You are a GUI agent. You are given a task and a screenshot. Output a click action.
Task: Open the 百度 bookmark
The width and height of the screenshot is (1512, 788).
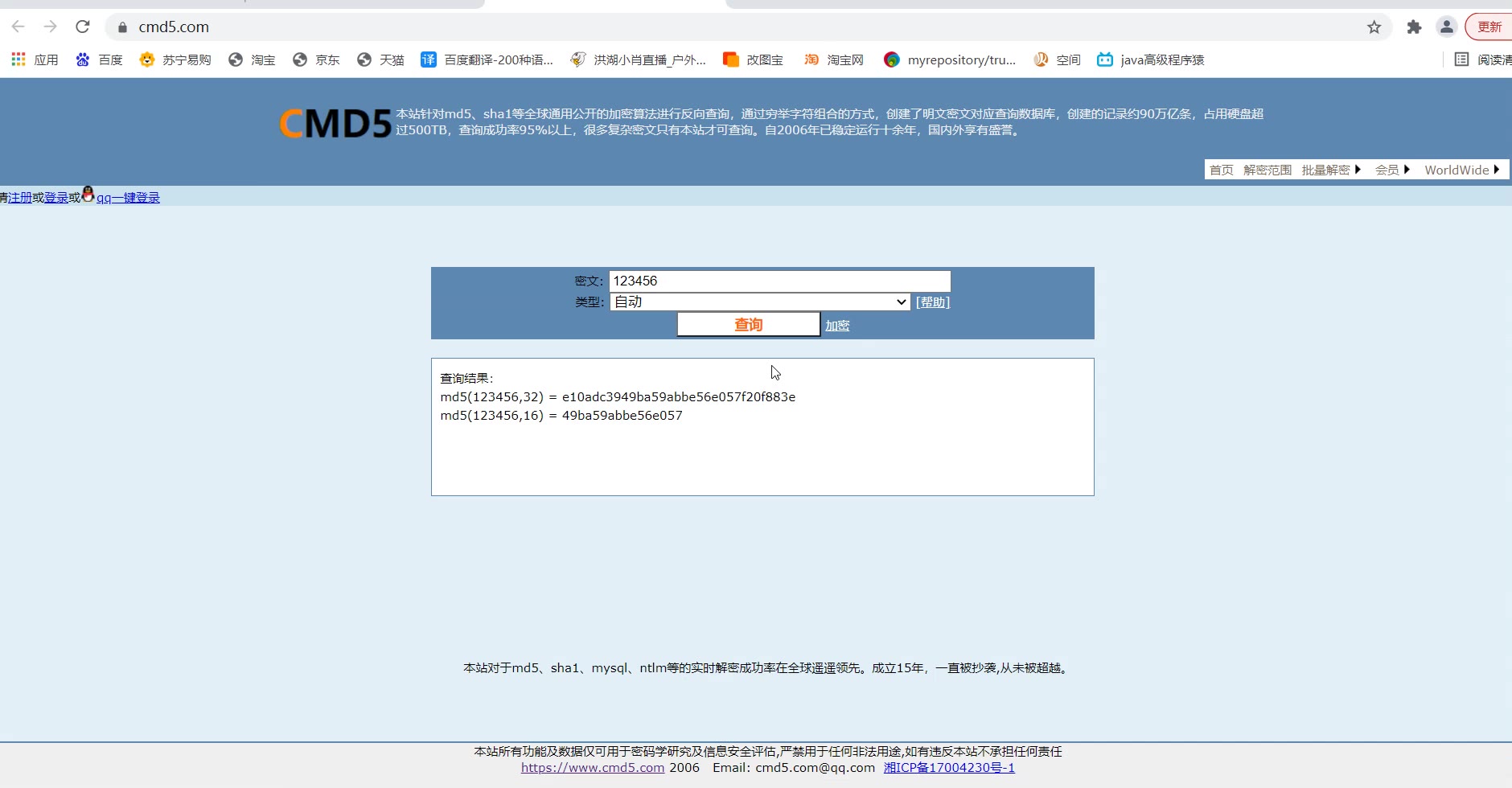(99, 60)
